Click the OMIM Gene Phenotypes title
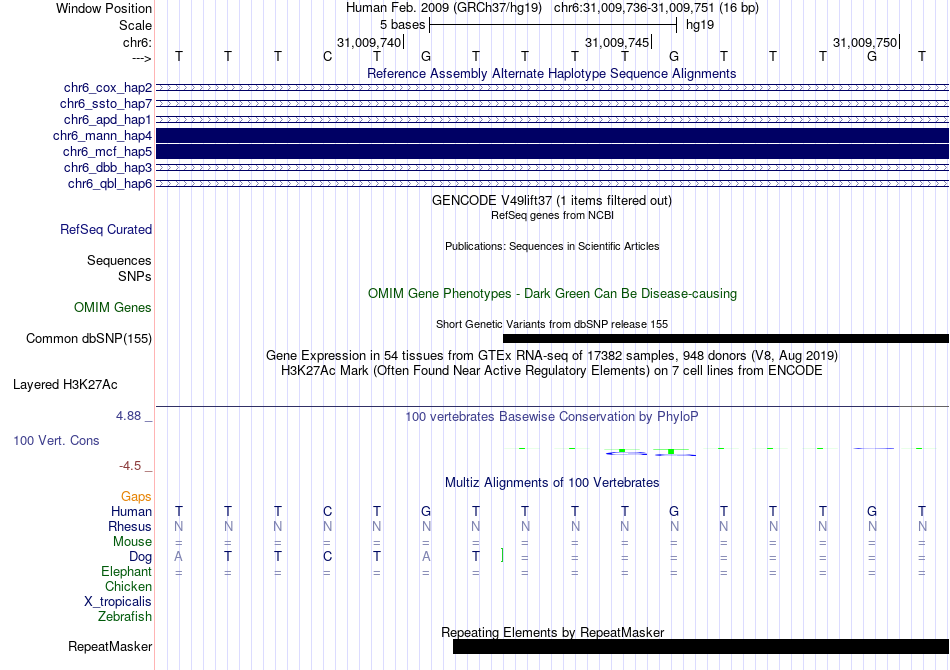This screenshot has height=670, width=950. pyautogui.click(x=552, y=293)
